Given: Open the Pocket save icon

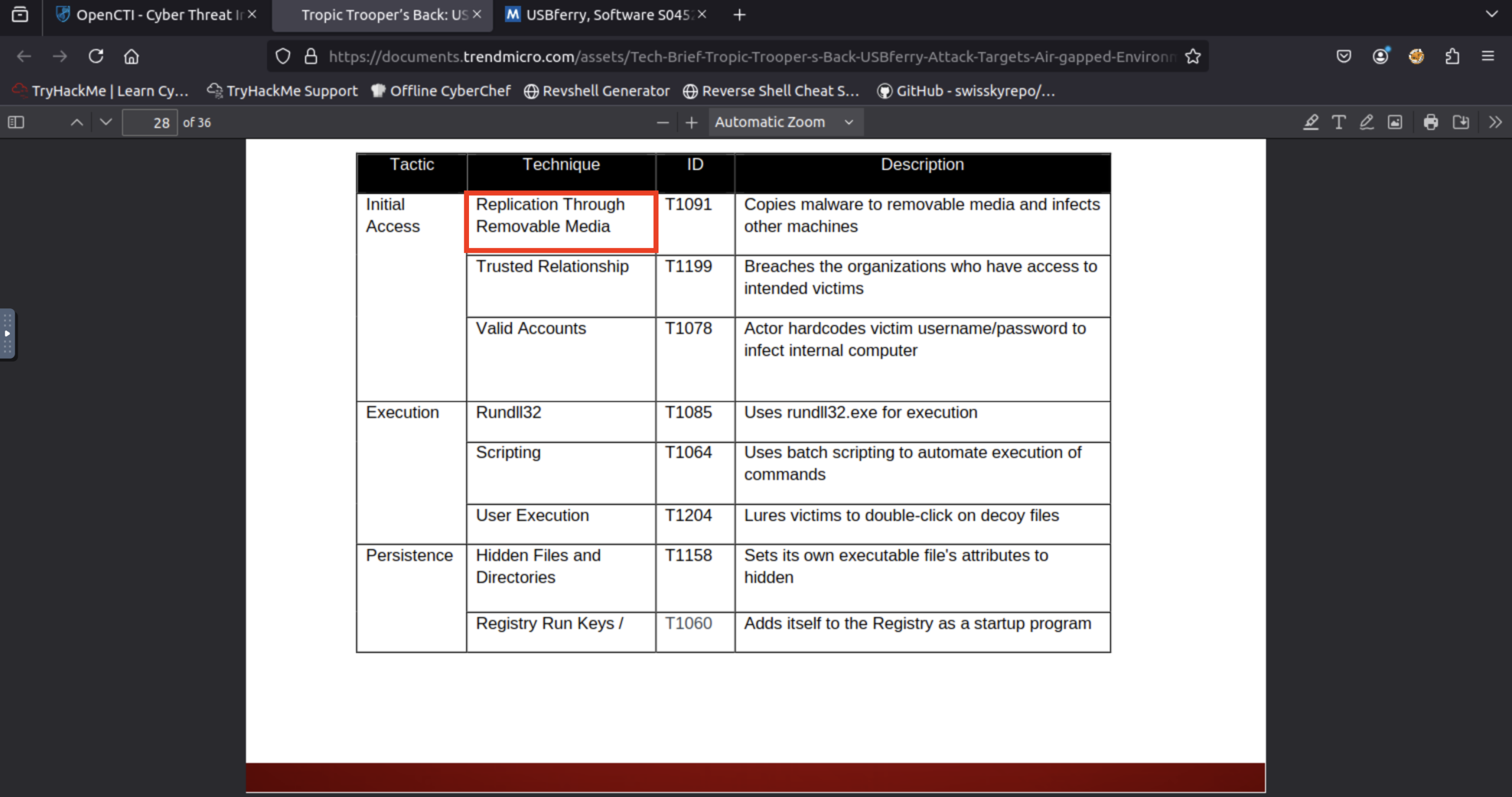Looking at the screenshot, I should (1344, 56).
